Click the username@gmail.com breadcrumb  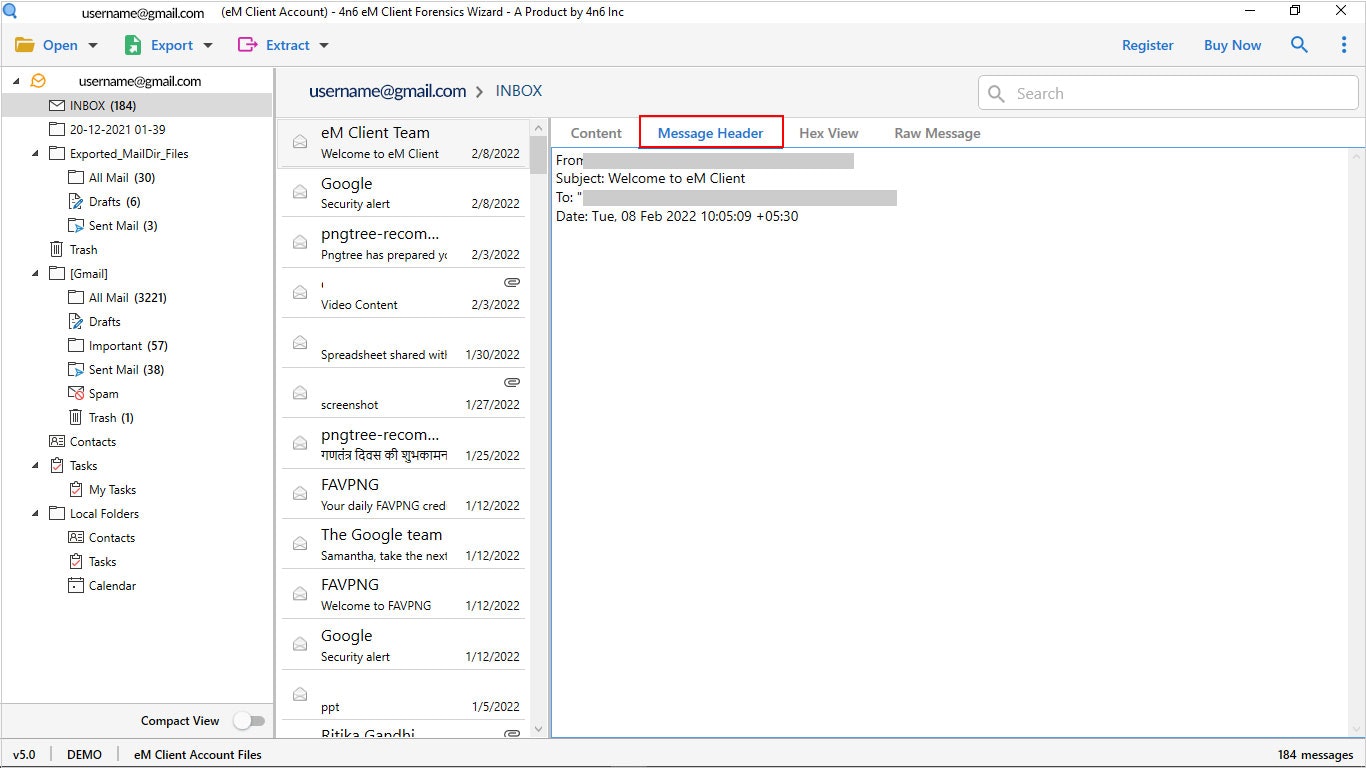coord(388,91)
